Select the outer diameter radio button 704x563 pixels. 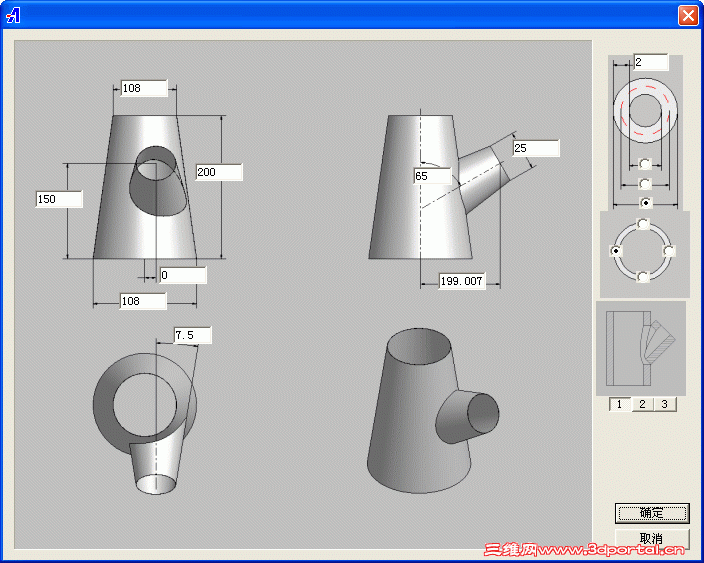[646, 203]
